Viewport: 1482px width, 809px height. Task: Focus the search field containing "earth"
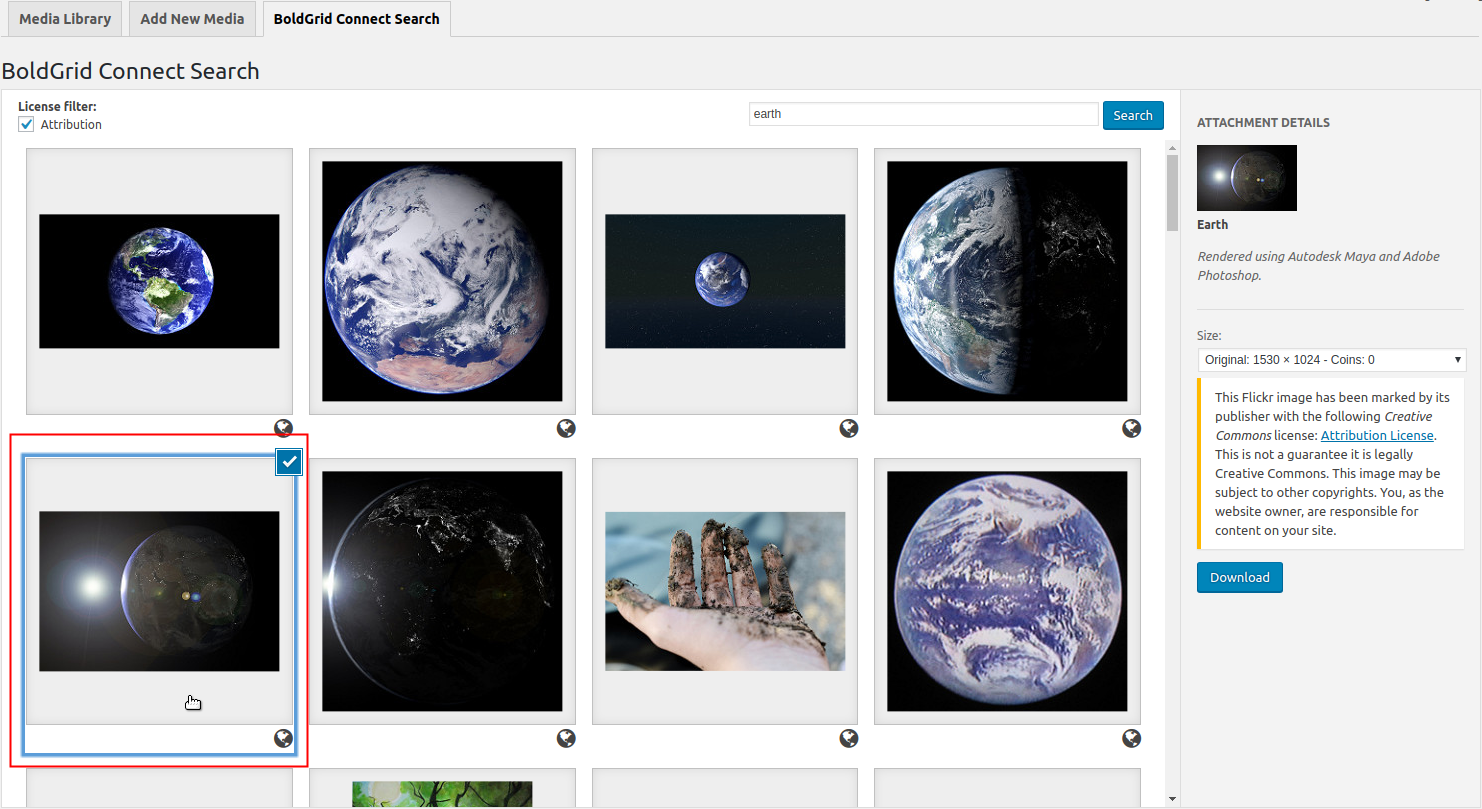pos(923,114)
